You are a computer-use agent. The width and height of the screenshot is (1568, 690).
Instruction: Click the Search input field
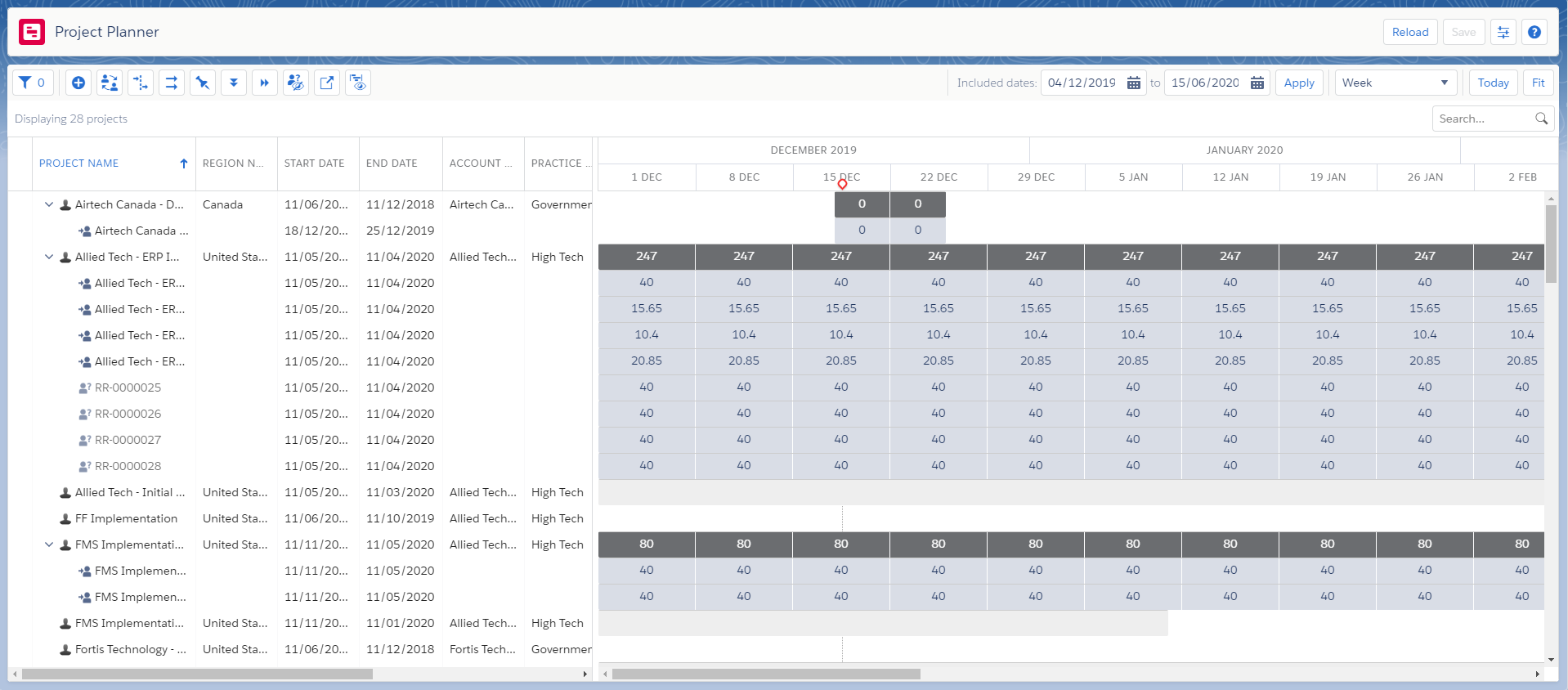pyautogui.click(x=1484, y=119)
